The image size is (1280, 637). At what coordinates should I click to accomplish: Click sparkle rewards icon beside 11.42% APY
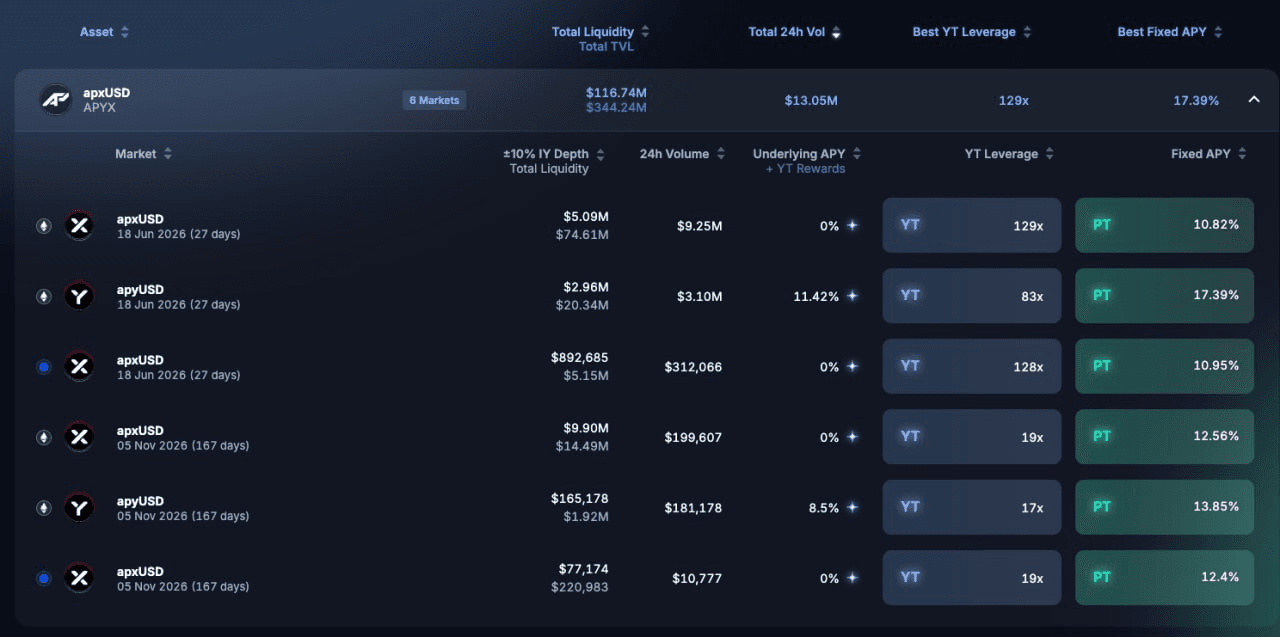852,296
